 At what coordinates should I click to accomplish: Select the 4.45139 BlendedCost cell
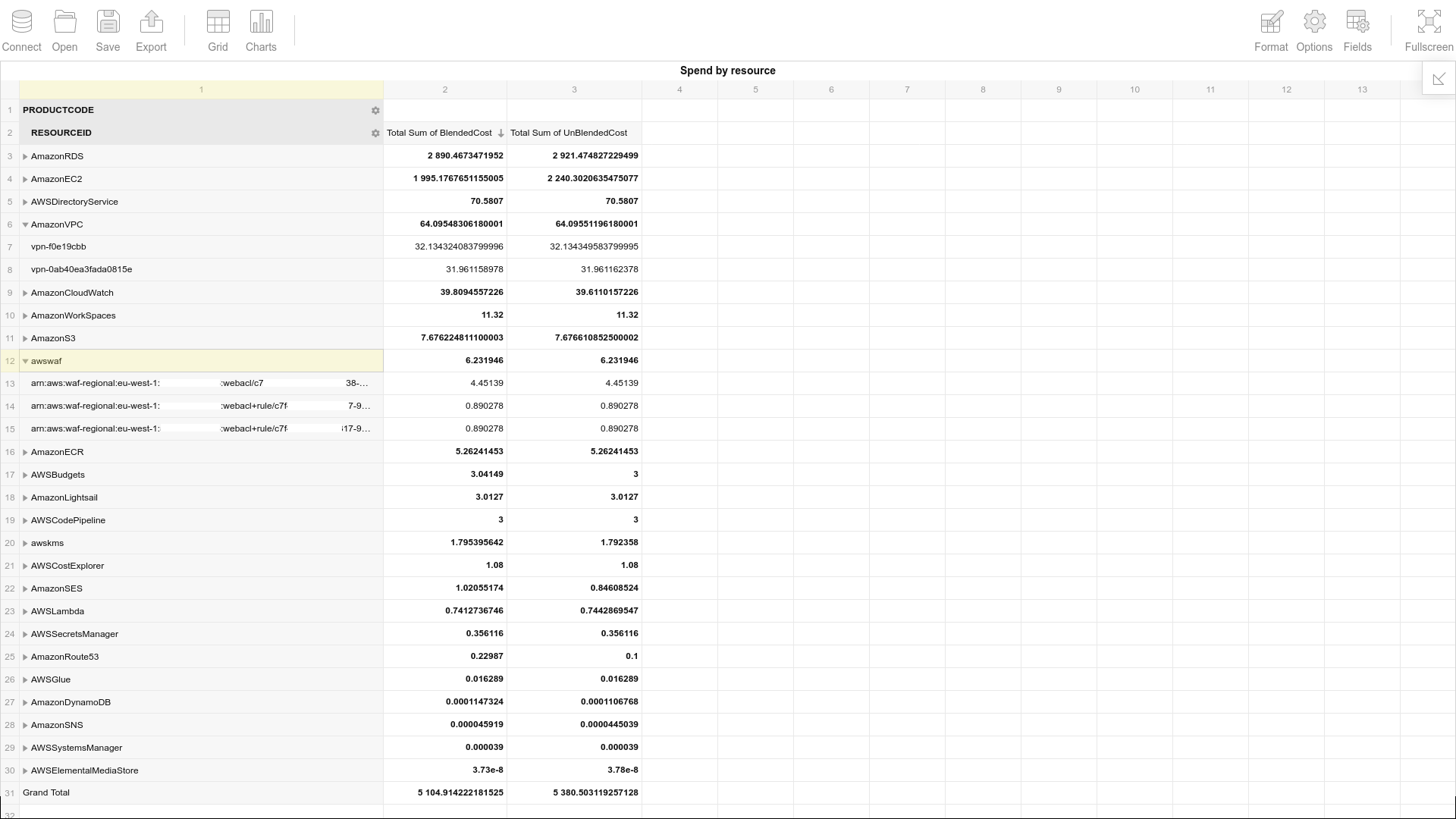(x=445, y=383)
